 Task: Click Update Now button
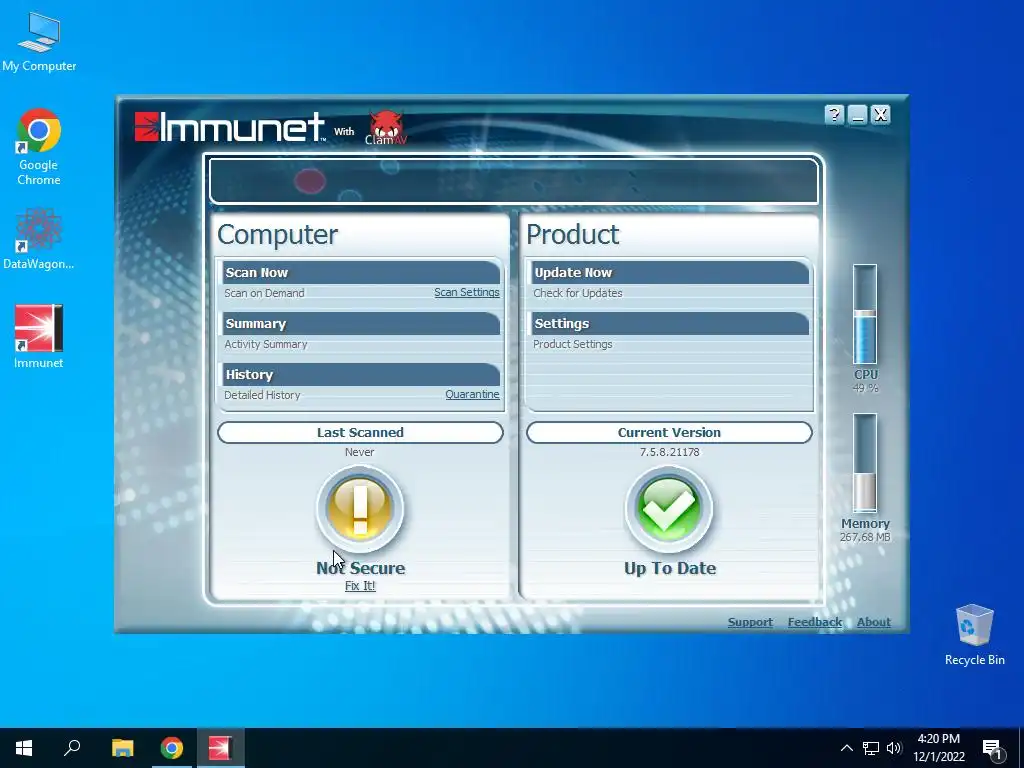(x=670, y=273)
